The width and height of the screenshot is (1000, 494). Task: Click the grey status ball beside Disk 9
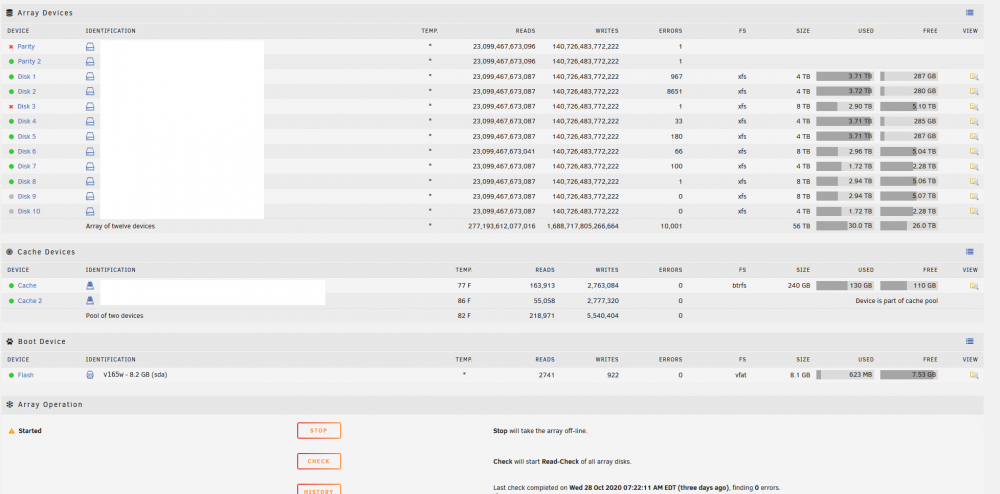point(11,197)
